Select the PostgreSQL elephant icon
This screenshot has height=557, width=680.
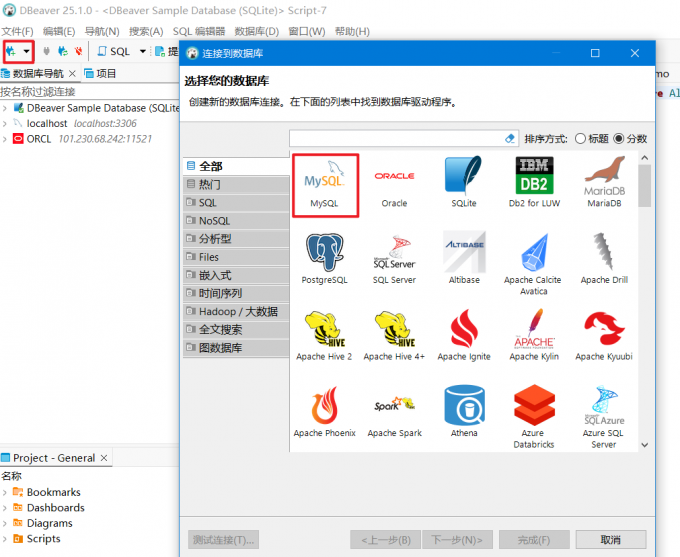tap(324, 252)
